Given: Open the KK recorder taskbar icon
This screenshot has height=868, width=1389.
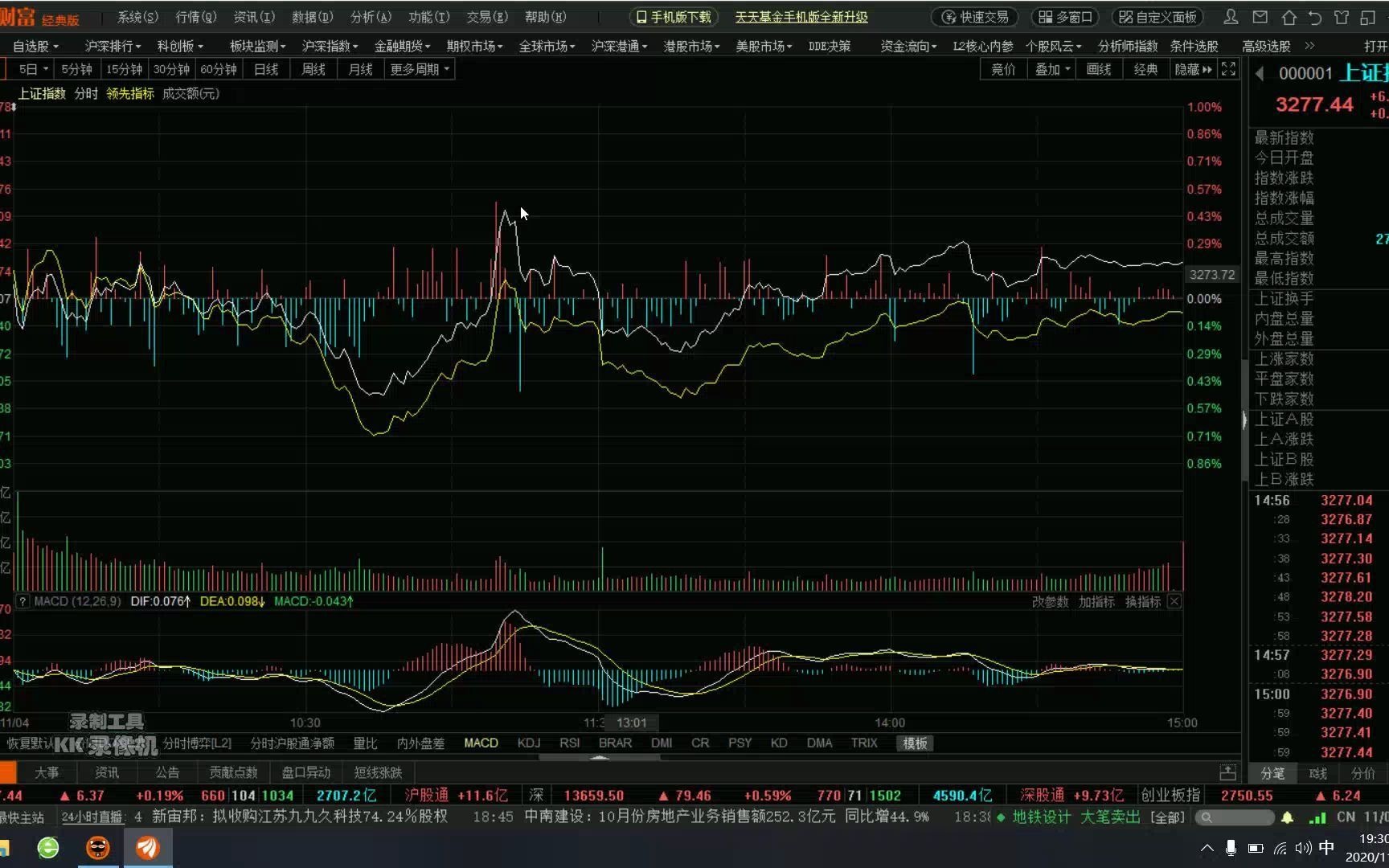Looking at the screenshot, I should click(x=98, y=848).
